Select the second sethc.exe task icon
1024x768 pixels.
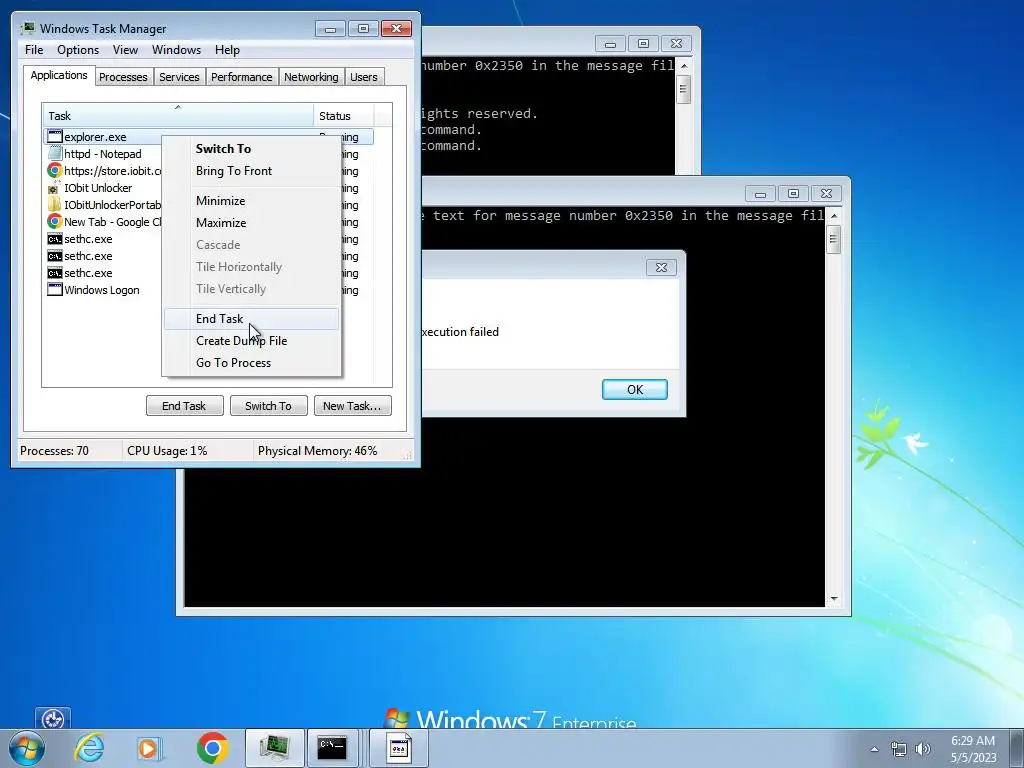pyautogui.click(x=55, y=256)
